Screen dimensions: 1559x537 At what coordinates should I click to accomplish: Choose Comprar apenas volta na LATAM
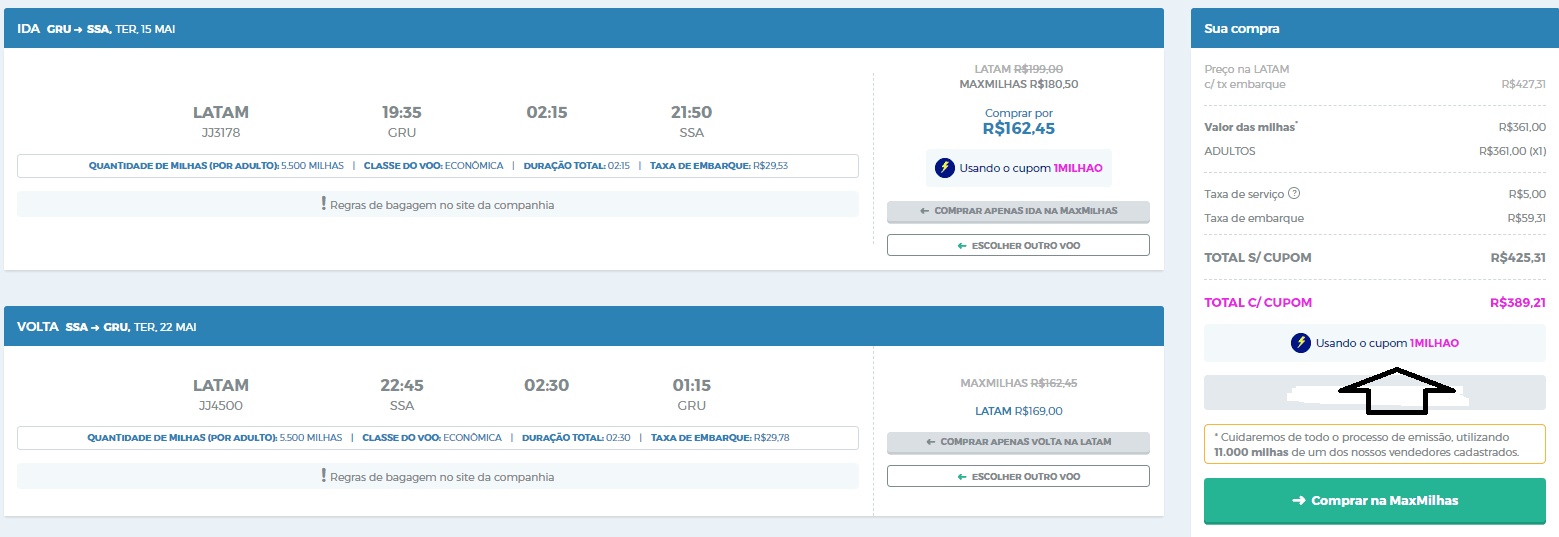click(1018, 442)
